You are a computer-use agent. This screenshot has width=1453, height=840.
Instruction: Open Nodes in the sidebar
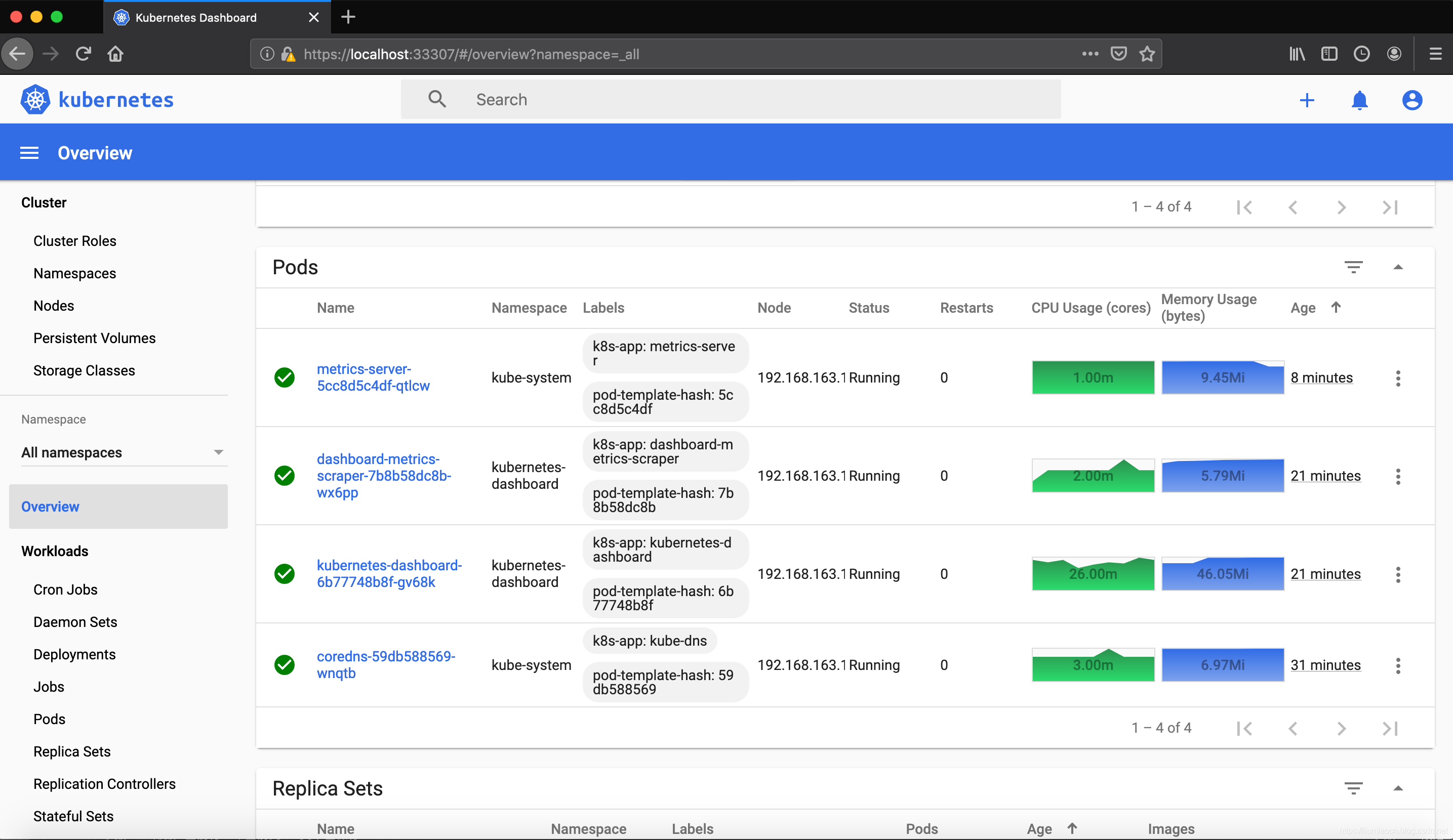click(54, 305)
